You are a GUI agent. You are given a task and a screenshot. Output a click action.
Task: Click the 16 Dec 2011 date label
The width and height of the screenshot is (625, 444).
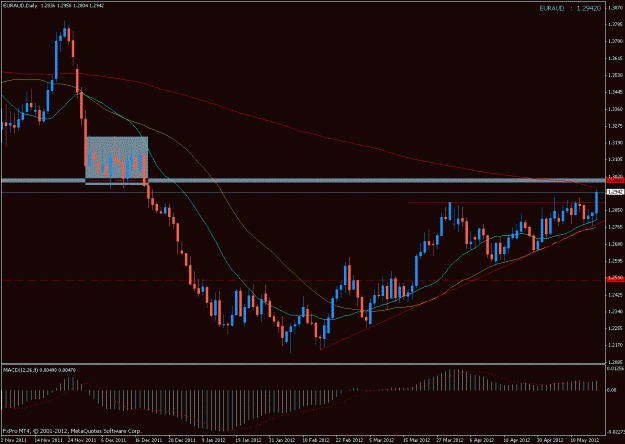pyautogui.click(x=148, y=440)
